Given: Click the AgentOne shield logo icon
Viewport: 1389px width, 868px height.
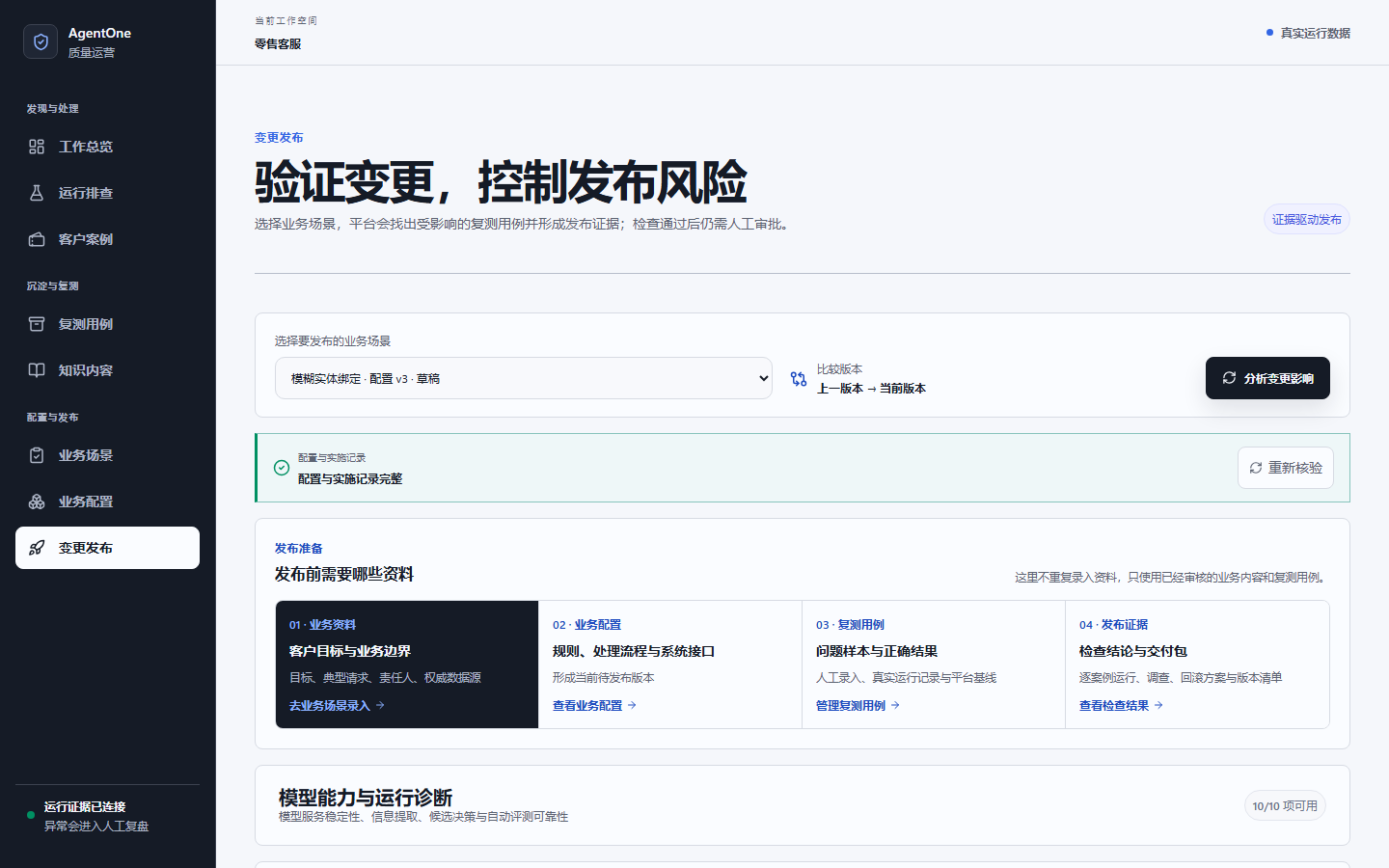Looking at the screenshot, I should pos(41,41).
